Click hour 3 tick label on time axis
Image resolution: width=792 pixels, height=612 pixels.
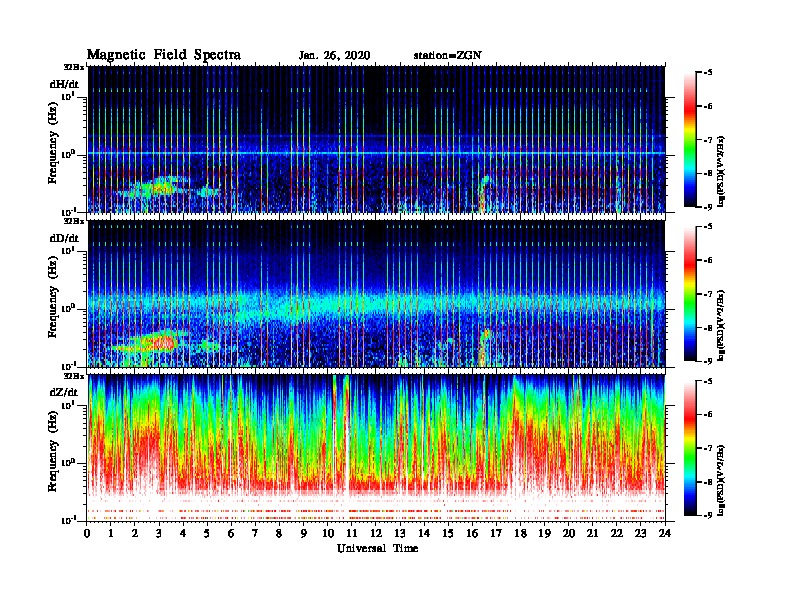159,534
